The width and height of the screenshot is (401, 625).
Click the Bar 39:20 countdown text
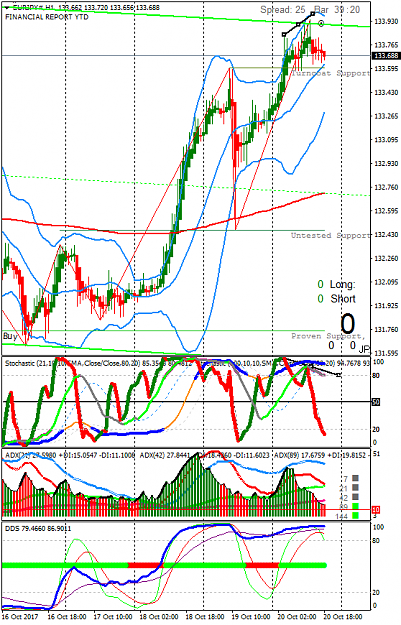(337, 10)
